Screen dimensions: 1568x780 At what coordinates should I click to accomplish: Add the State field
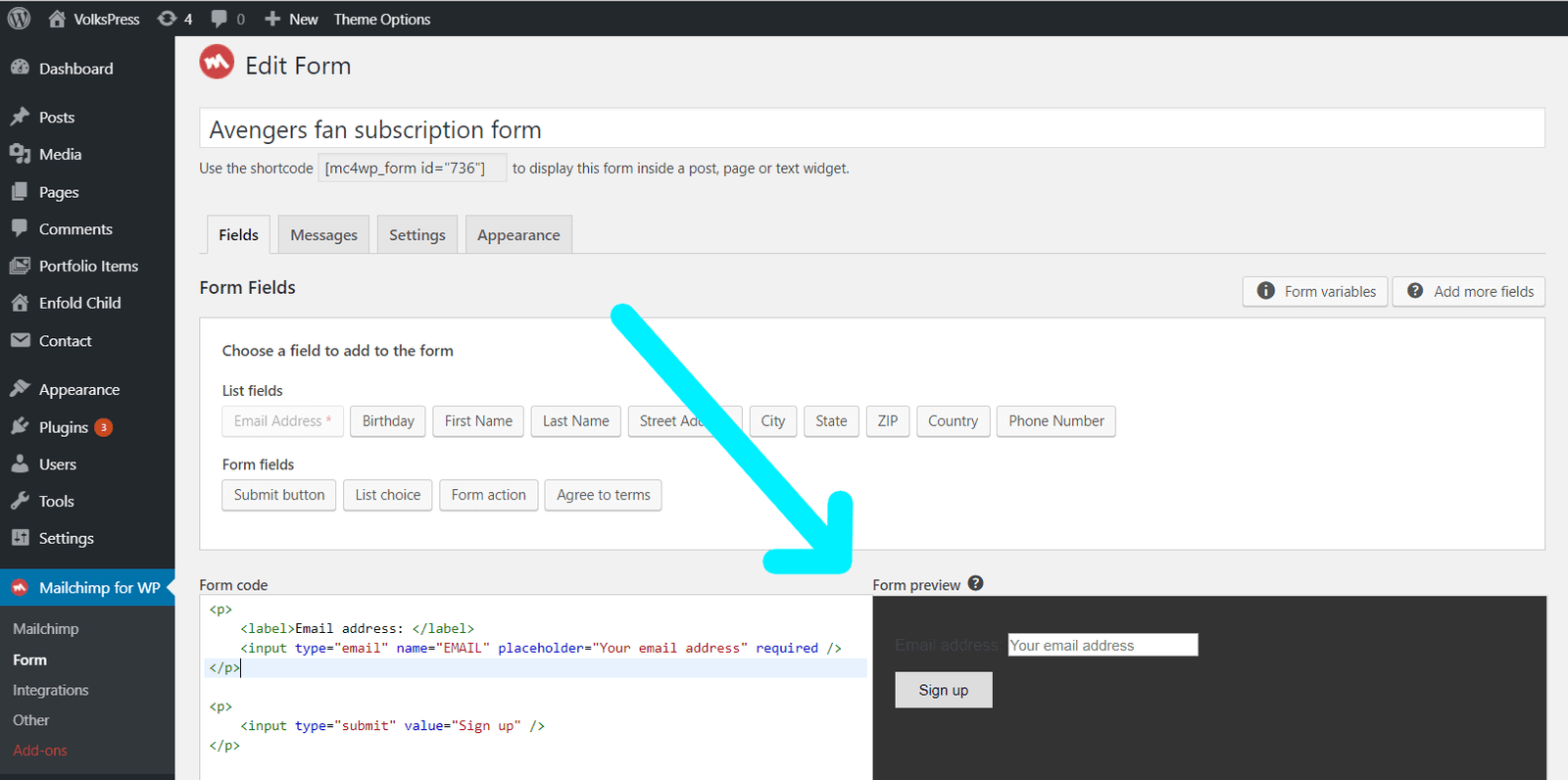(x=831, y=421)
